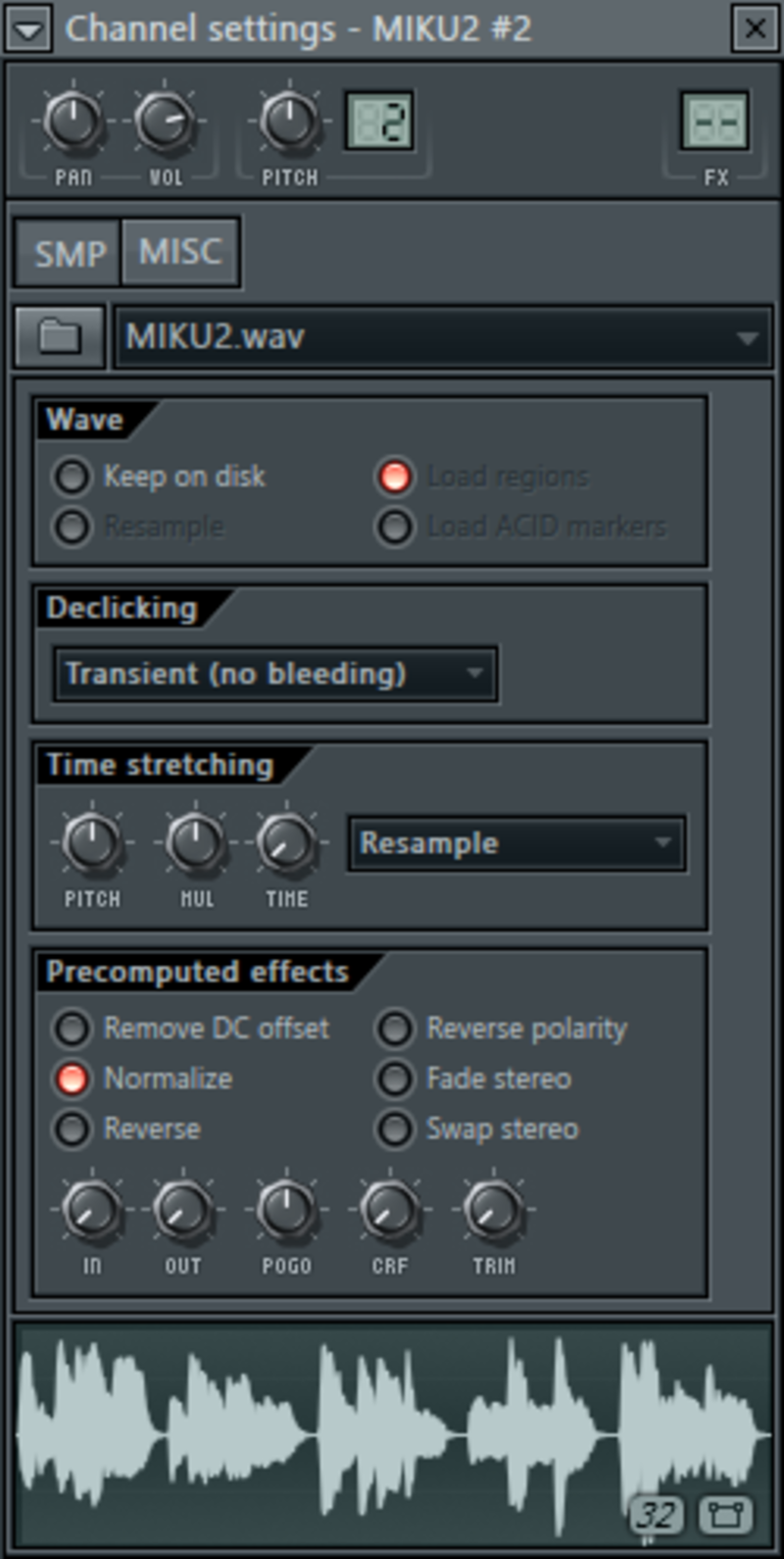This screenshot has width=784, height=1559.
Task: Click the sample waveform preview
Action: pos(392,1434)
